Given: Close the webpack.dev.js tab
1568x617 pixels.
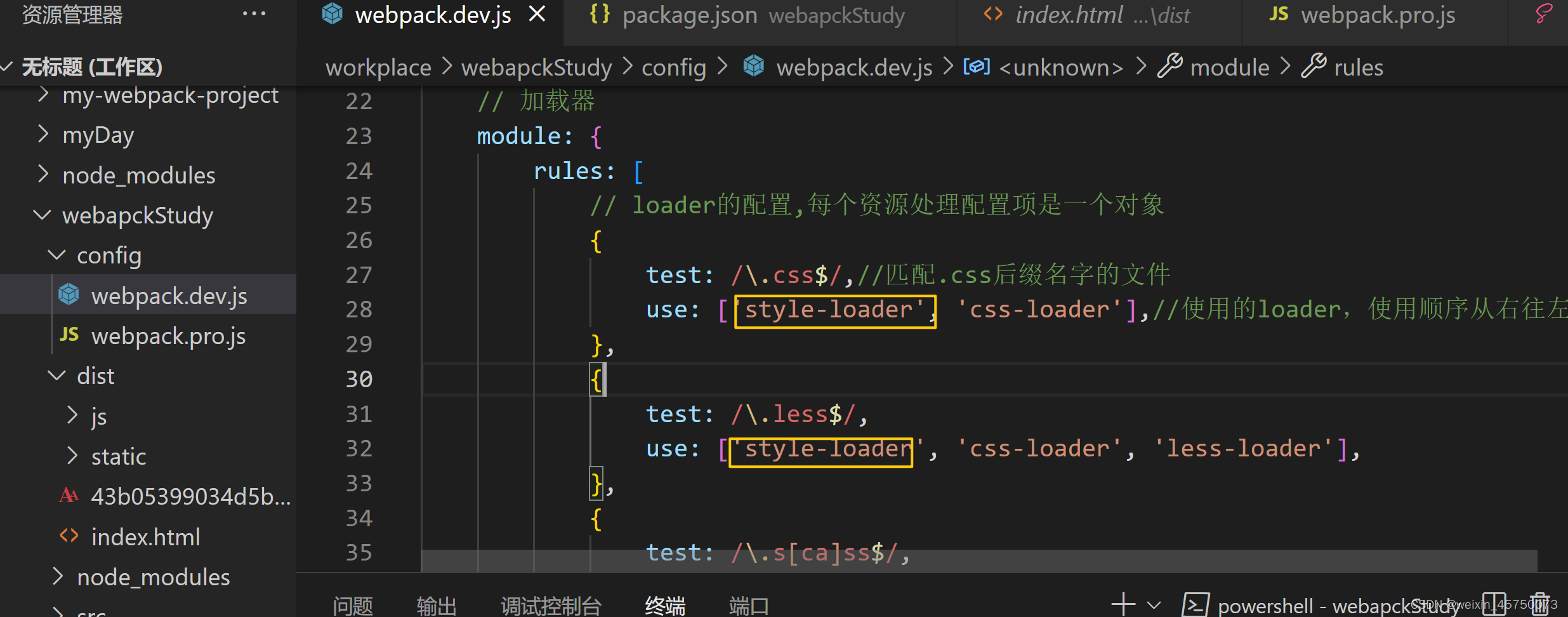Looking at the screenshot, I should coord(537,13).
